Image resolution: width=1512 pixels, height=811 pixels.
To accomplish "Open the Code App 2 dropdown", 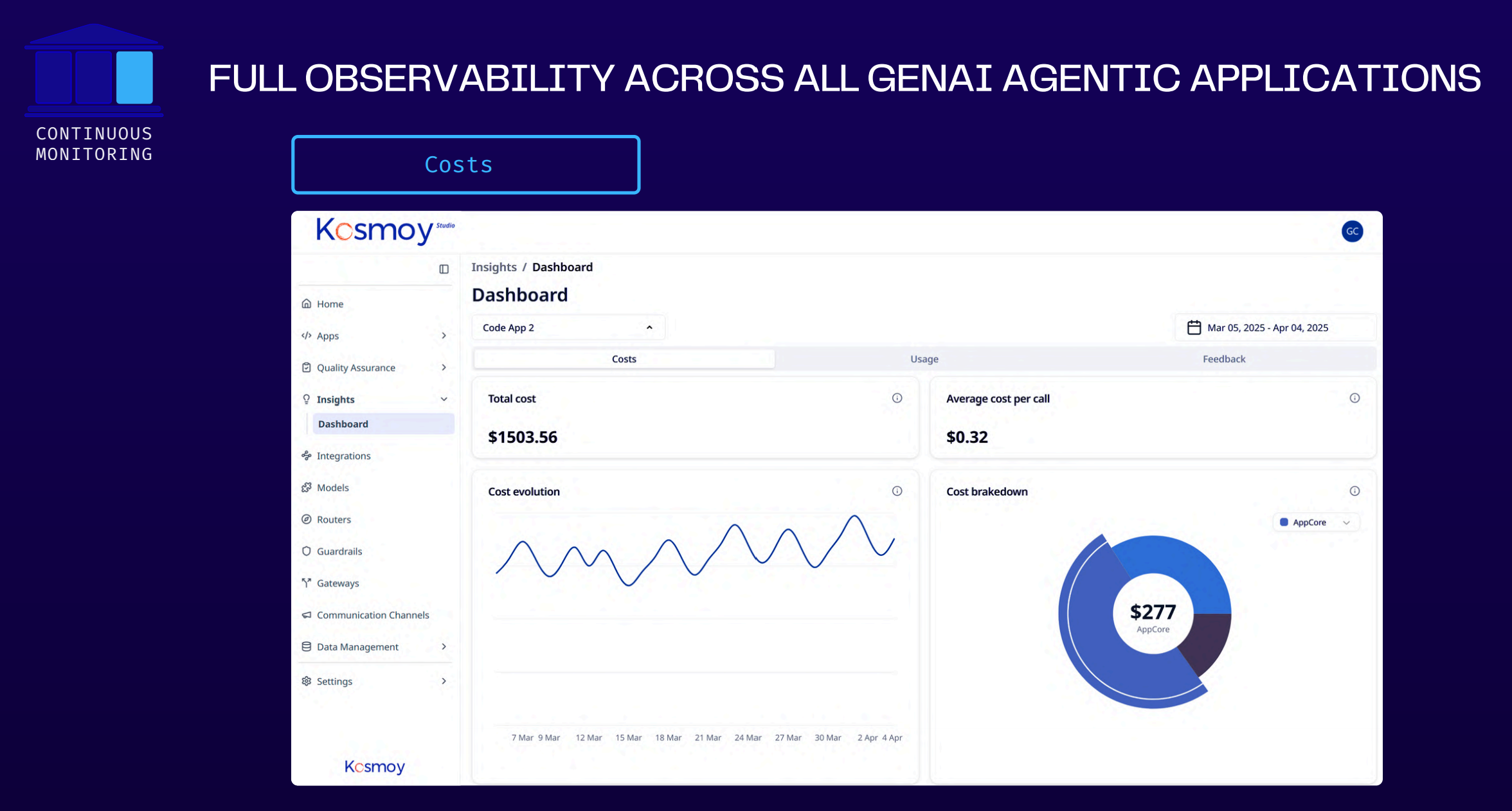I will pyautogui.click(x=568, y=327).
